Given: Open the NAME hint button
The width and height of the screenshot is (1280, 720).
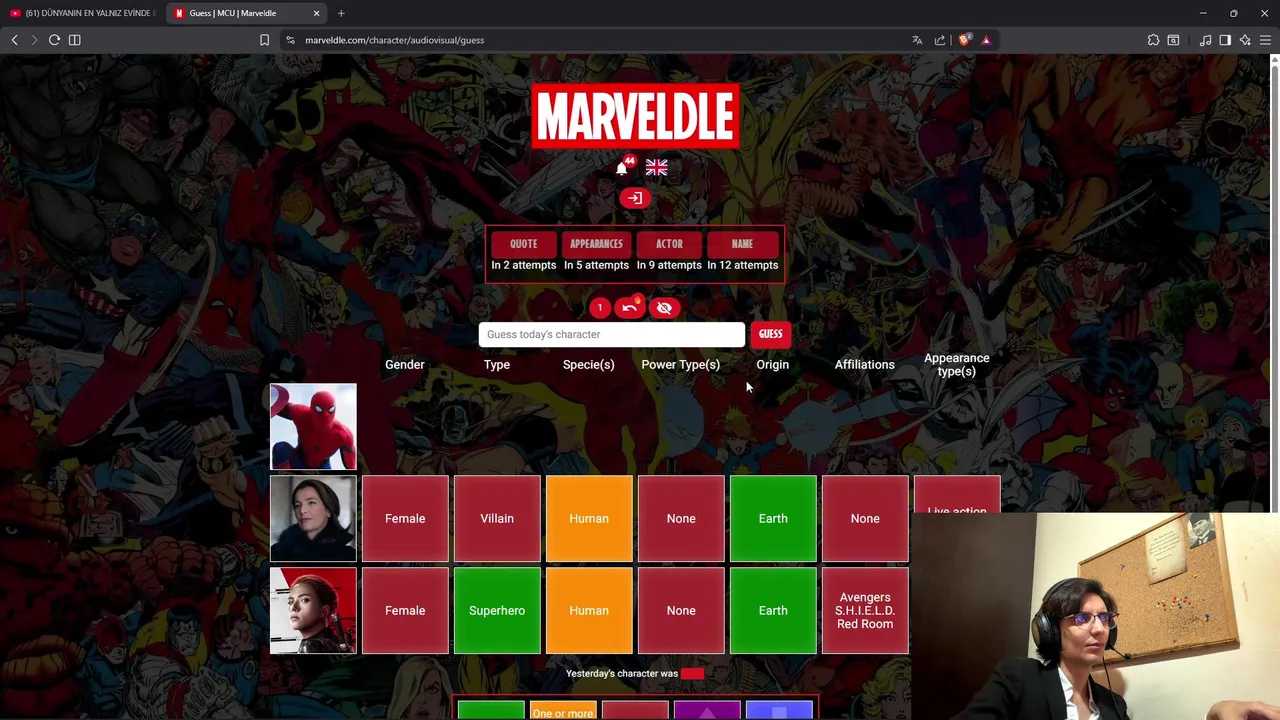Looking at the screenshot, I should click(x=742, y=244).
